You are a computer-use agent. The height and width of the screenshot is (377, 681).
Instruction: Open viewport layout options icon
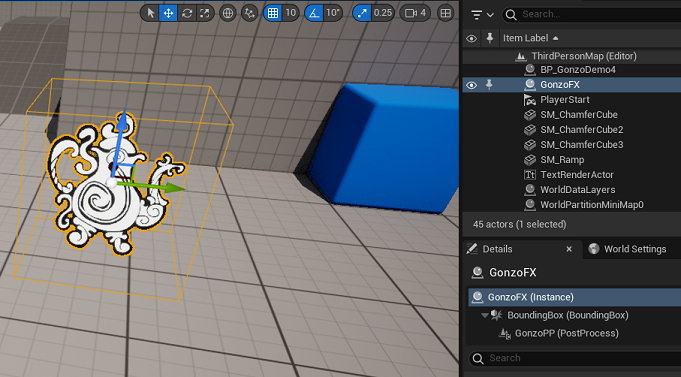(x=445, y=13)
